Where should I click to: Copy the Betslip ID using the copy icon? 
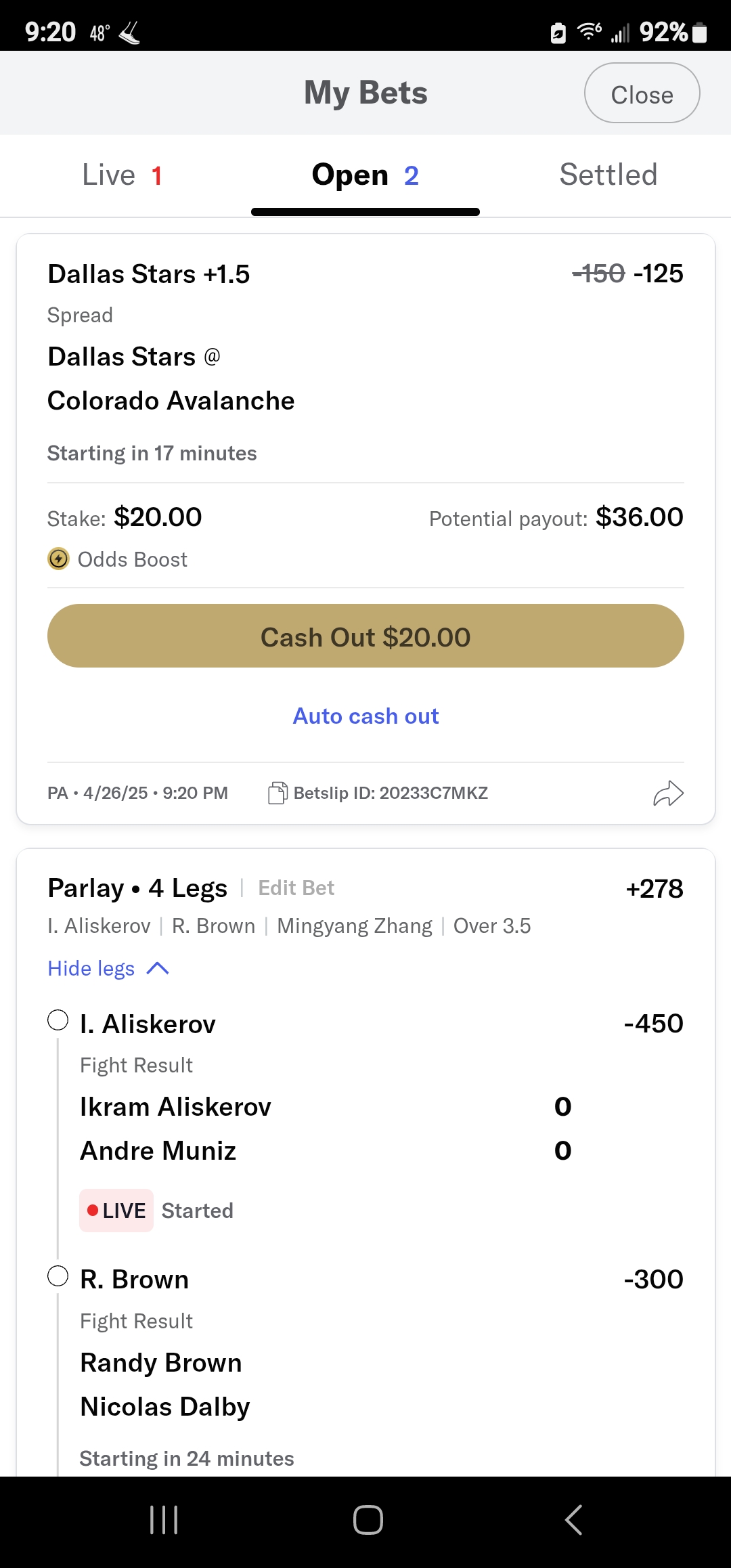tap(278, 793)
